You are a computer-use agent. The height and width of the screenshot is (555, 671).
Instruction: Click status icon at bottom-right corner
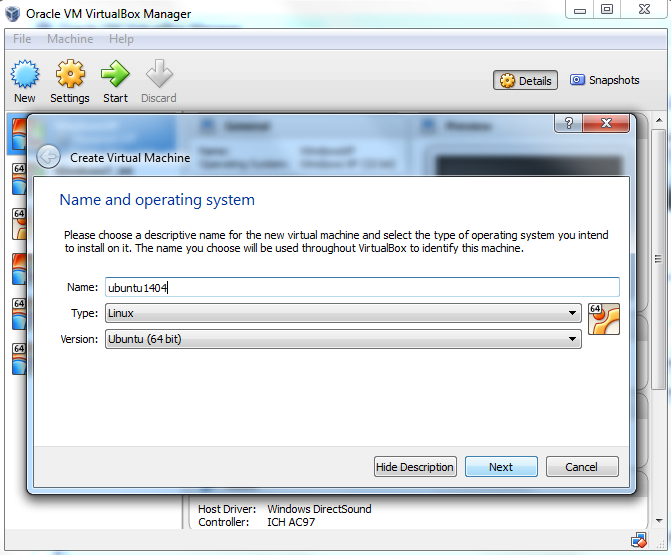pos(638,540)
